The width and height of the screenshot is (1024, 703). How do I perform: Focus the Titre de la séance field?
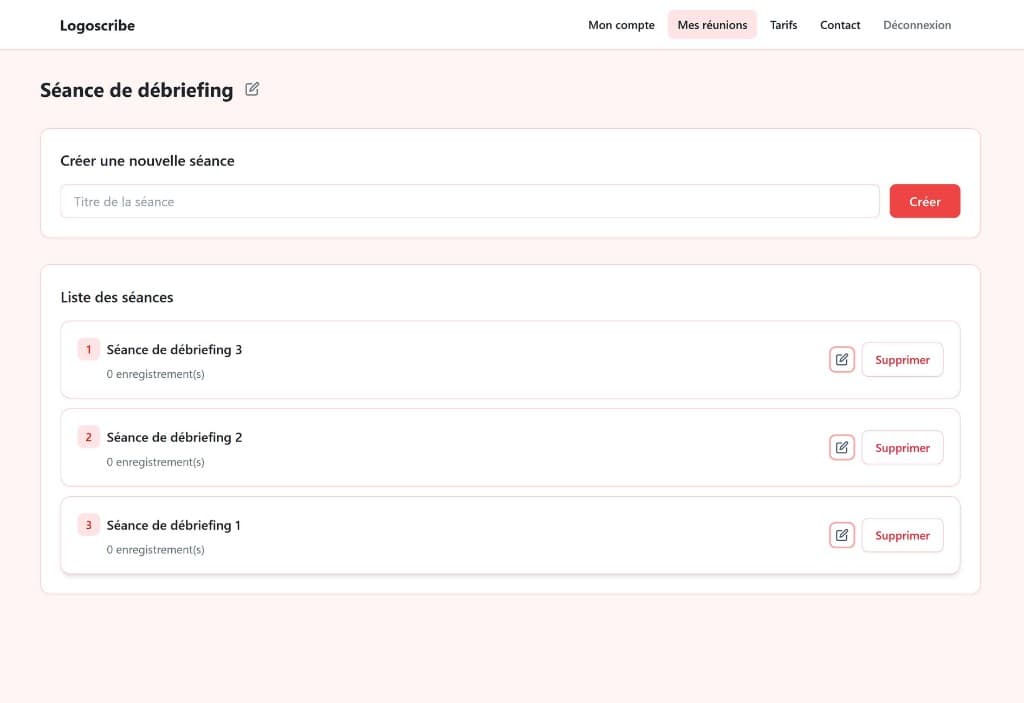(x=469, y=201)
